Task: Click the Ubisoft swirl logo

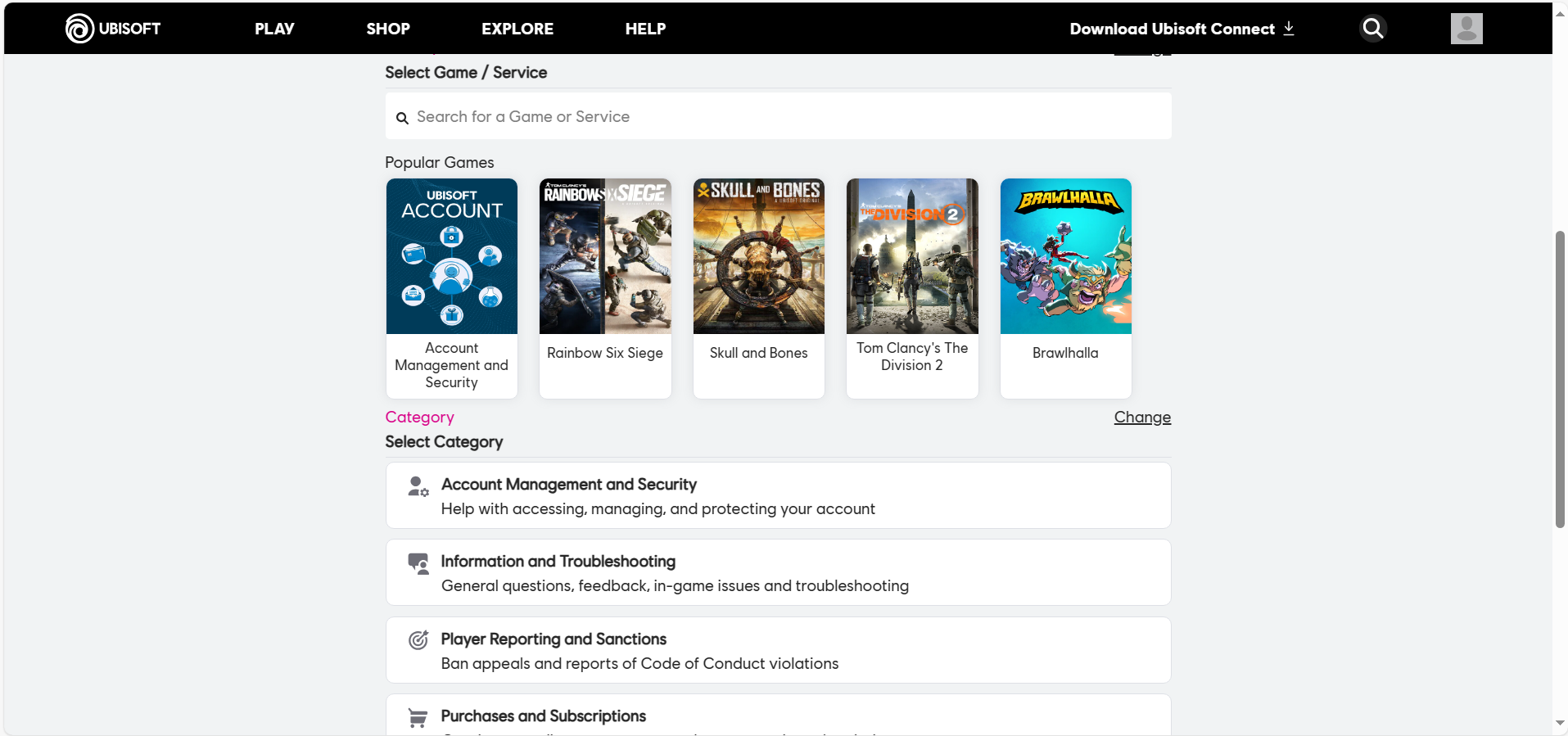Action: coord(80,29)
